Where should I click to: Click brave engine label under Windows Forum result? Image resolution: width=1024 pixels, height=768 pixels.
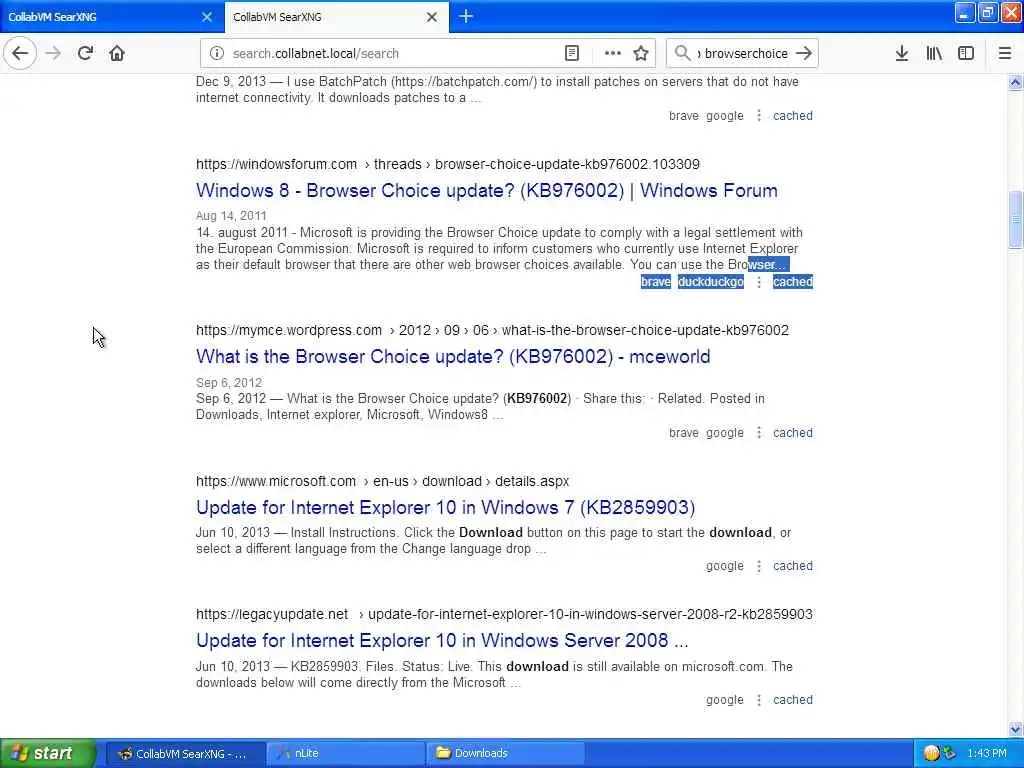tap(656, 282)
